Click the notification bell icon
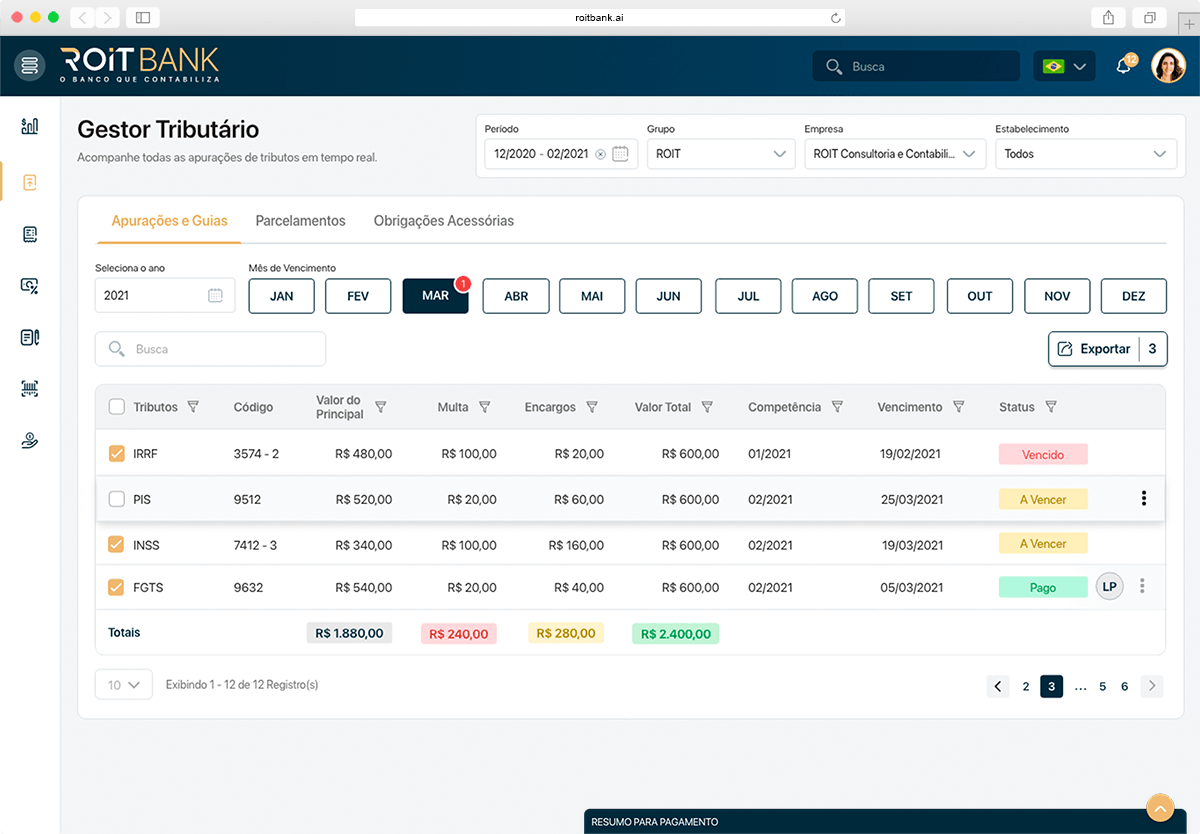The width and height of the screenshot is (1200, 834). 1124,67
